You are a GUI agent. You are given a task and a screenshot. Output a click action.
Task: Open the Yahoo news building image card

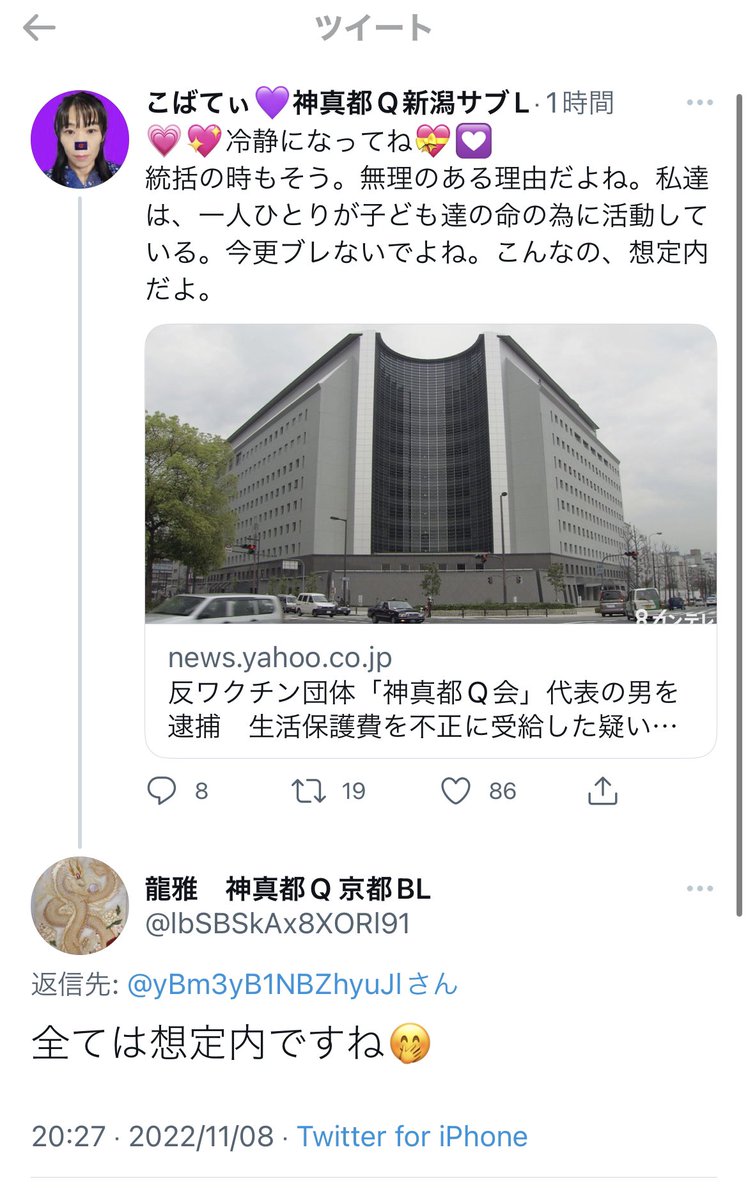click(x=431, y=473)
